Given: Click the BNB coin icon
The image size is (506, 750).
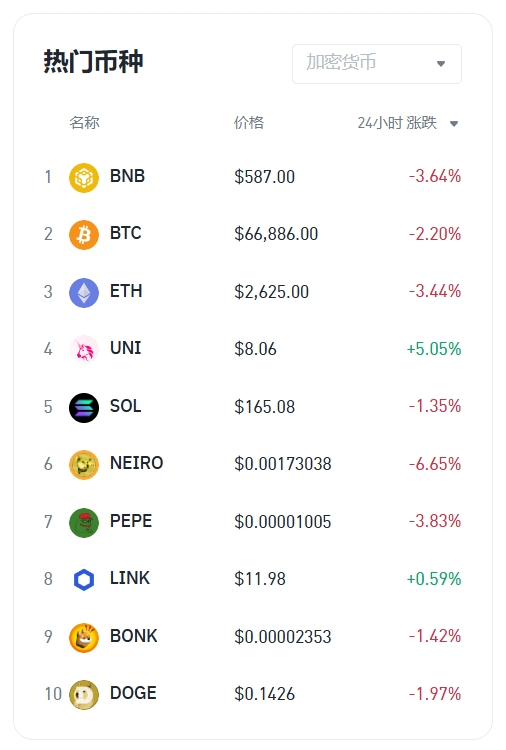Looking at the screenshot, I should pos(84,177).
